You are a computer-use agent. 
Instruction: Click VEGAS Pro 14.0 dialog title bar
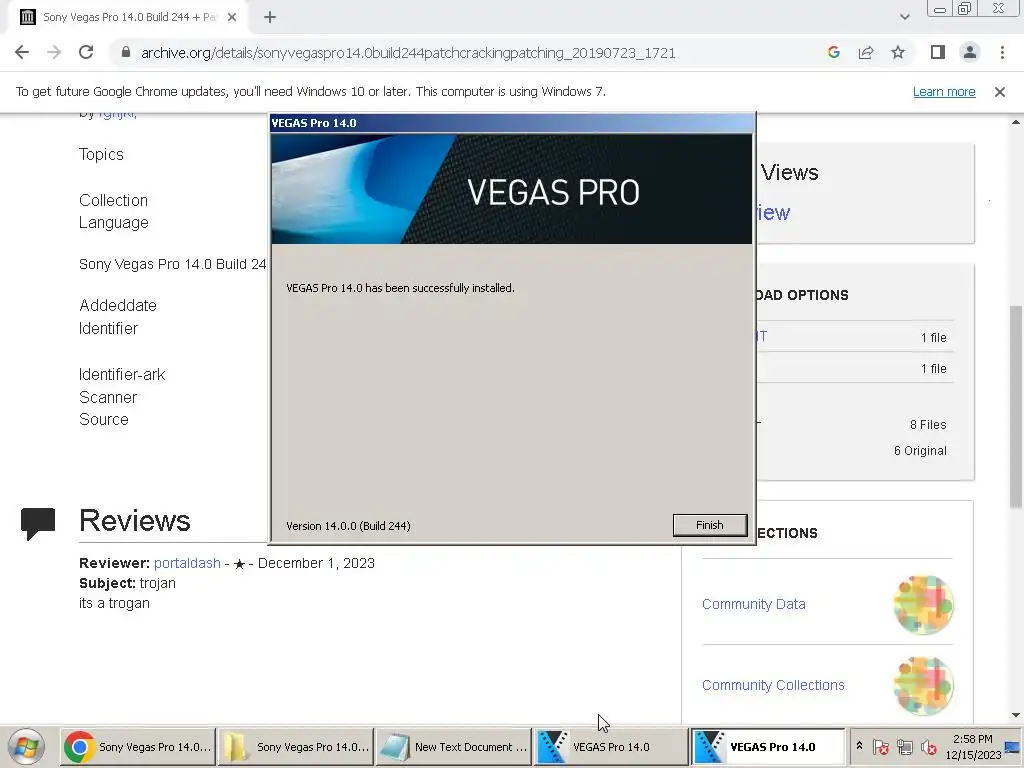[x=511, y=123]
